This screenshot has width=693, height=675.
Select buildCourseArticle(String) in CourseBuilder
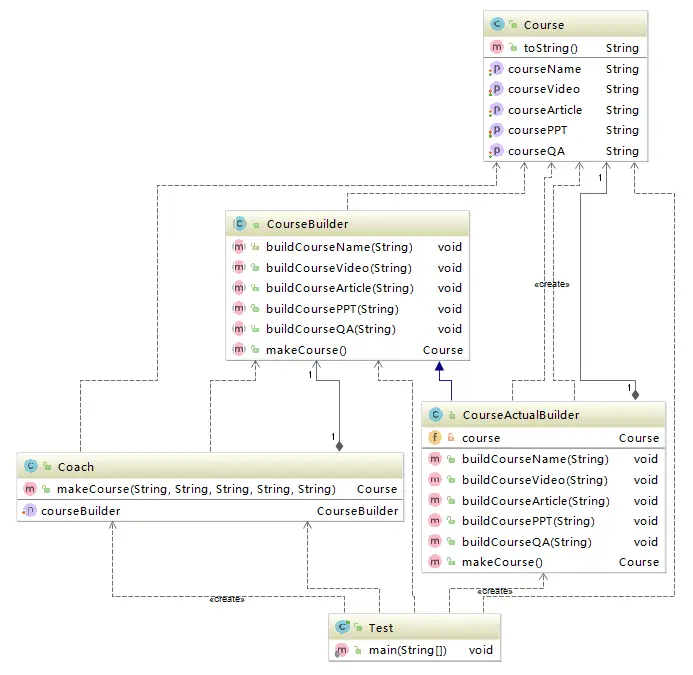pos(340,288)
